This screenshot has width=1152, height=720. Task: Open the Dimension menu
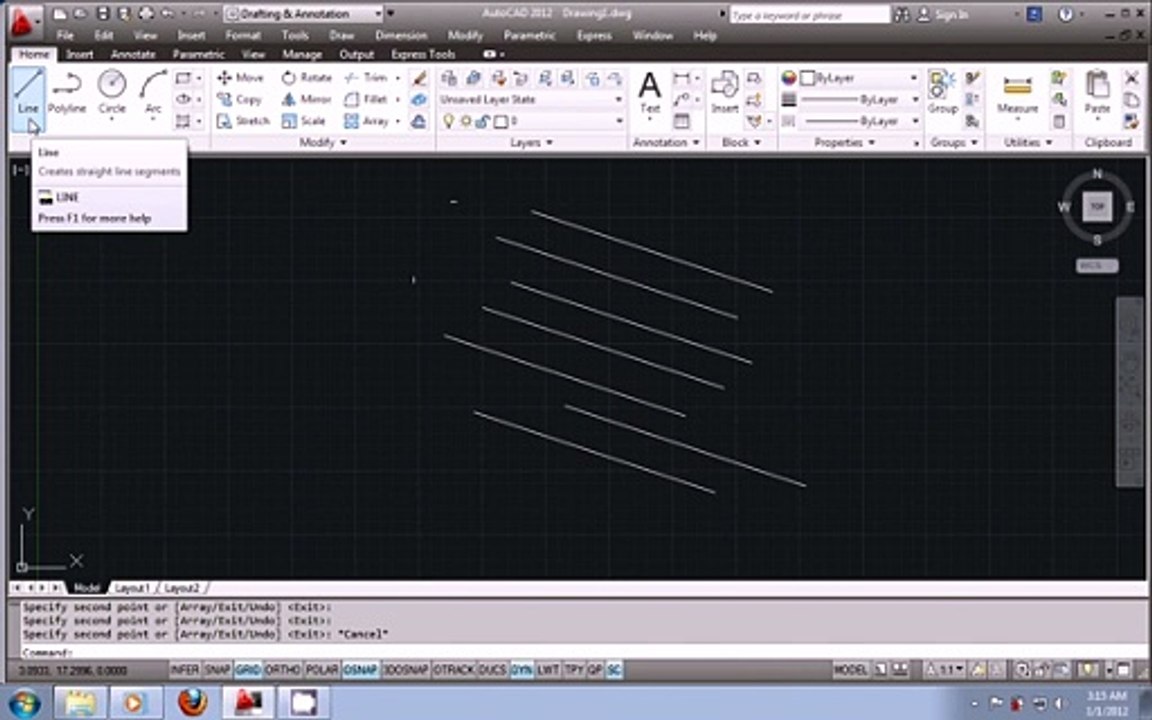tap(401, 35)
